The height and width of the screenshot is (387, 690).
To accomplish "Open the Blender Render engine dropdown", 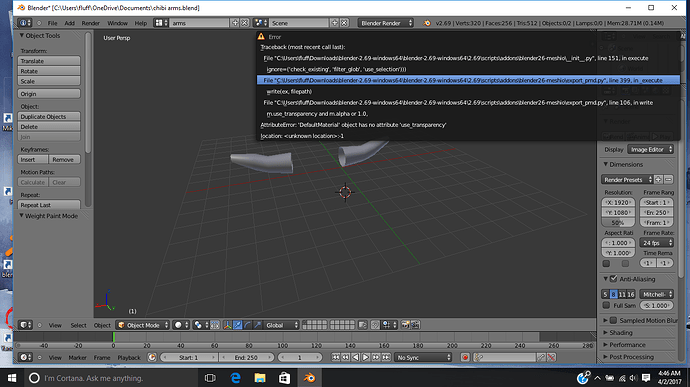I will coord(385,23).
